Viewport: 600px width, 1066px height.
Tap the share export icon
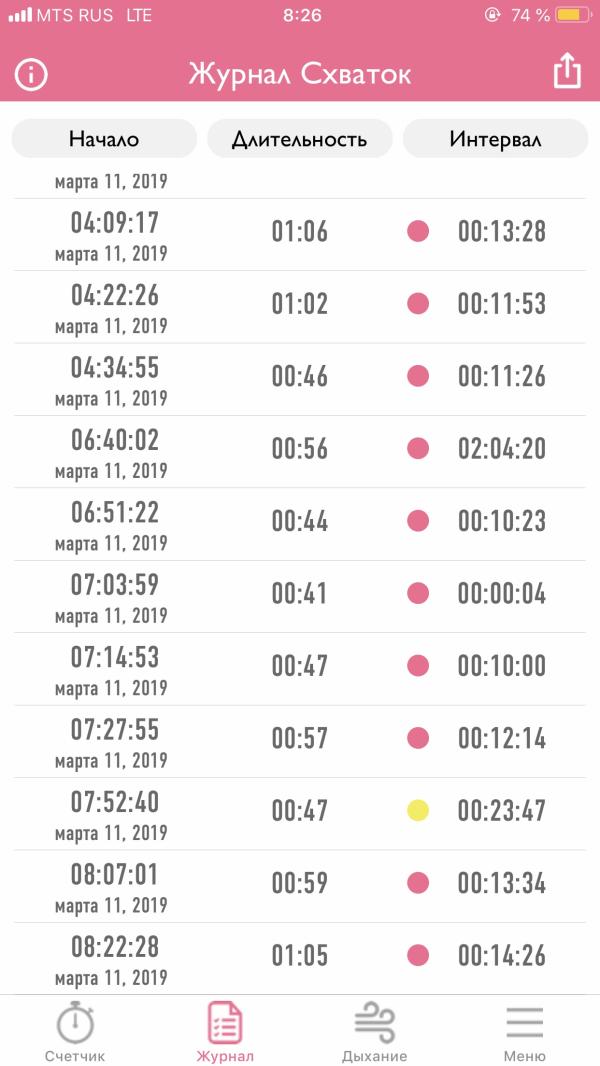566,72
